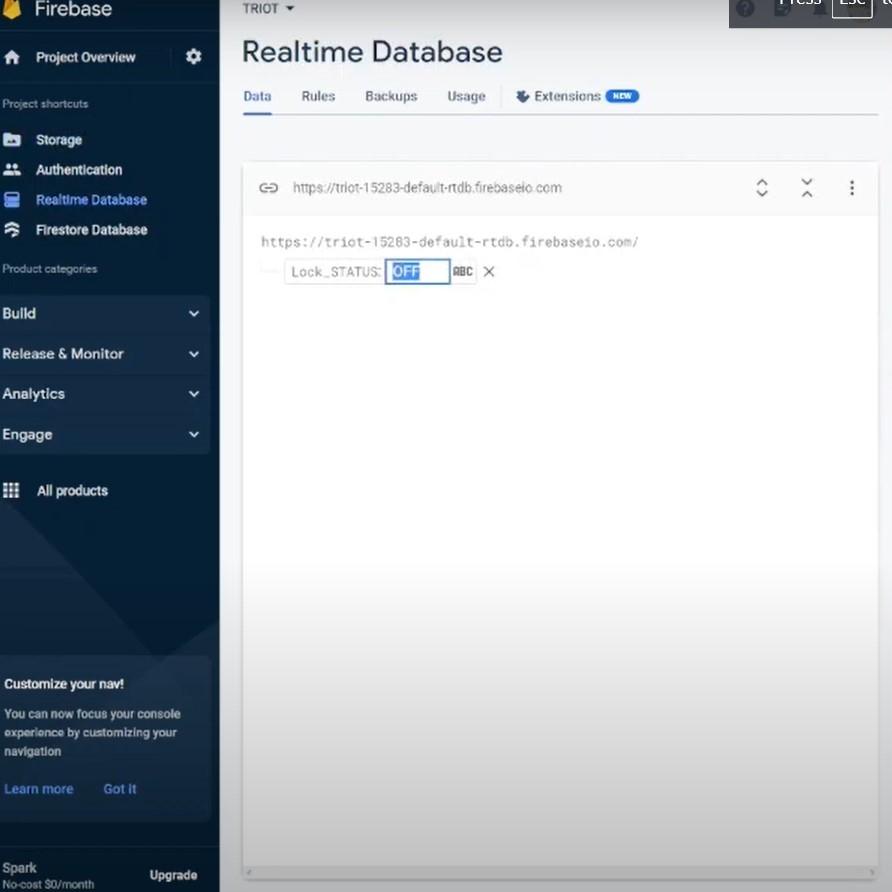Image resolution: width=892 pixels, height=892 pixels.
Task: Open the database three-dot options menu
Action: click(852, 187)
